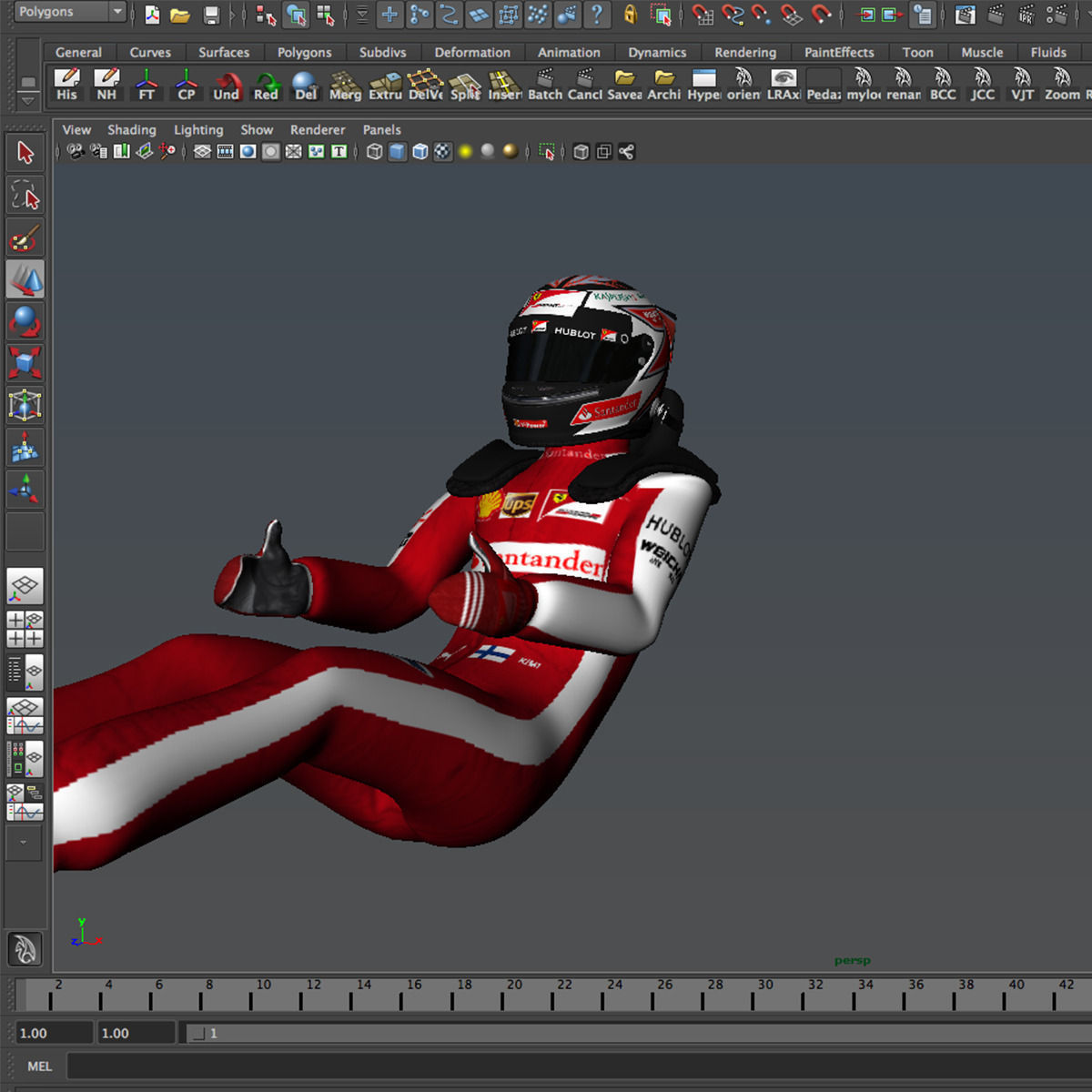
Task: Toggle Use All Lights yellow sphere
Action: [x=465, y=152]
